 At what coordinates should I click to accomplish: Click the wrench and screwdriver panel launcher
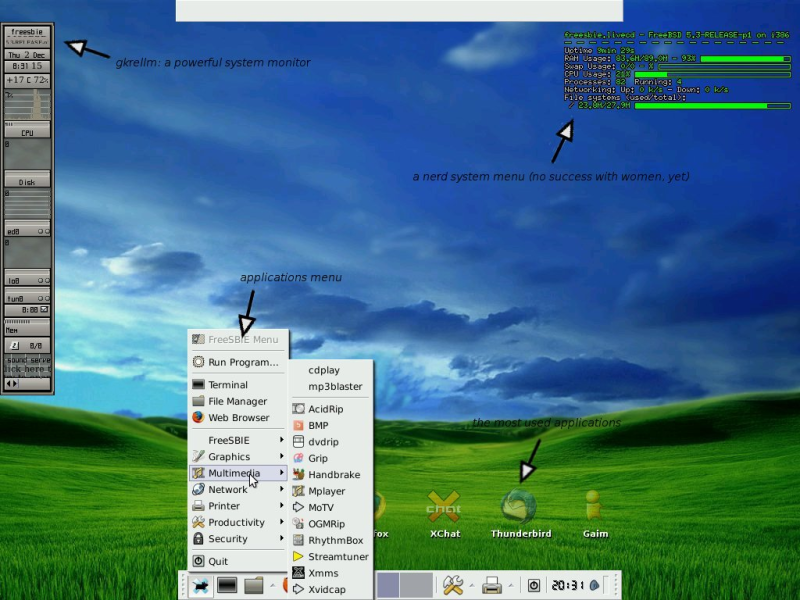453,585
